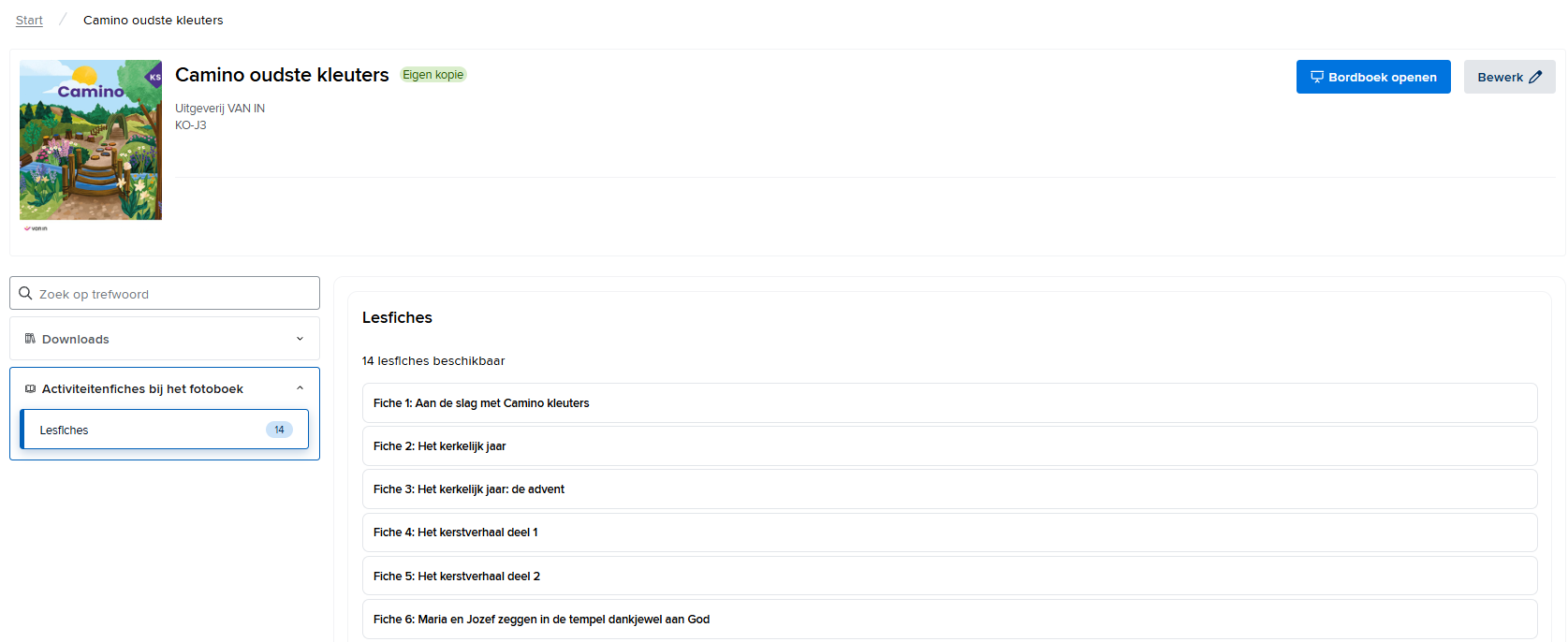Go to the Start breadcrumb link
This screenshot has height=642, width=1568.
point(29,20)
